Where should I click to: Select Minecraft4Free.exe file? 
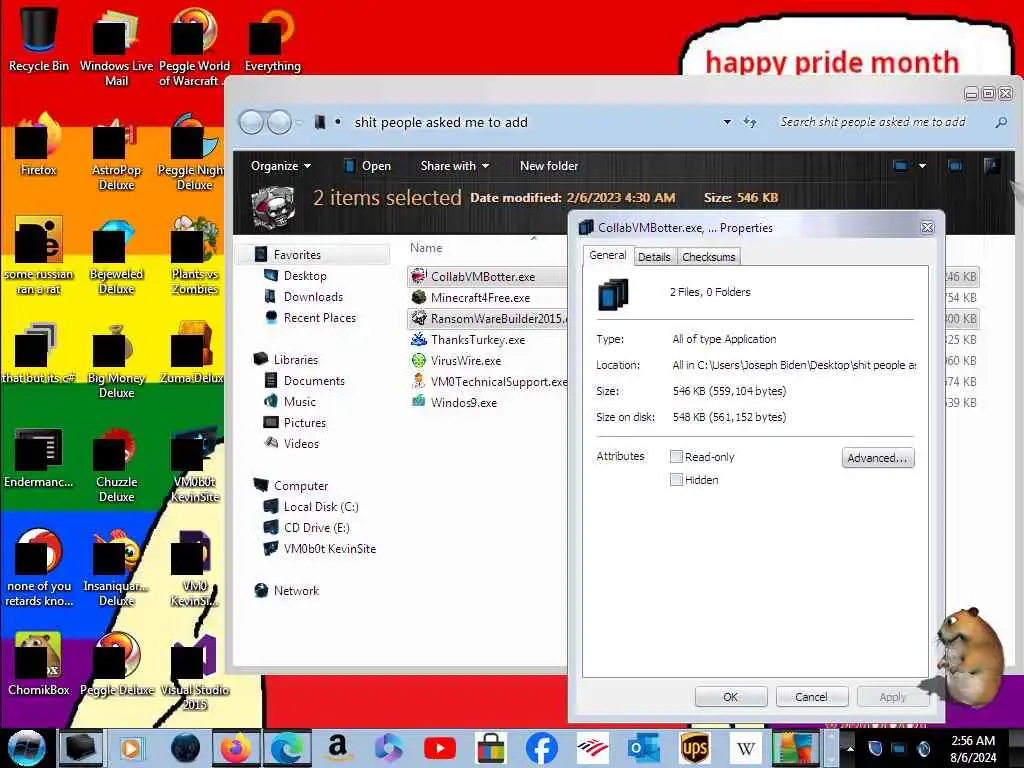point(480,298)
